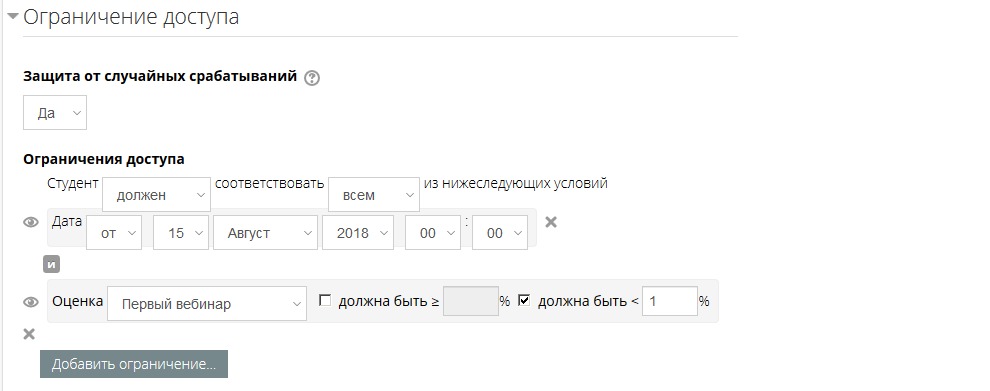990x391 pixels.
Task: Change the day dropdown showing 15
Action: (181, 232)
